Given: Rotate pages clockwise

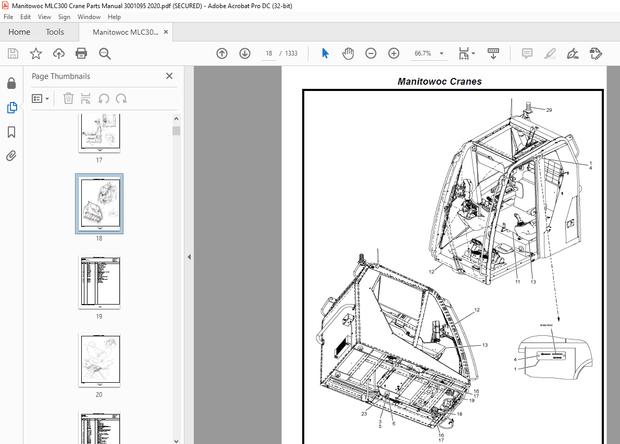Looking at the screenshot, I should (x=121, y=98).
